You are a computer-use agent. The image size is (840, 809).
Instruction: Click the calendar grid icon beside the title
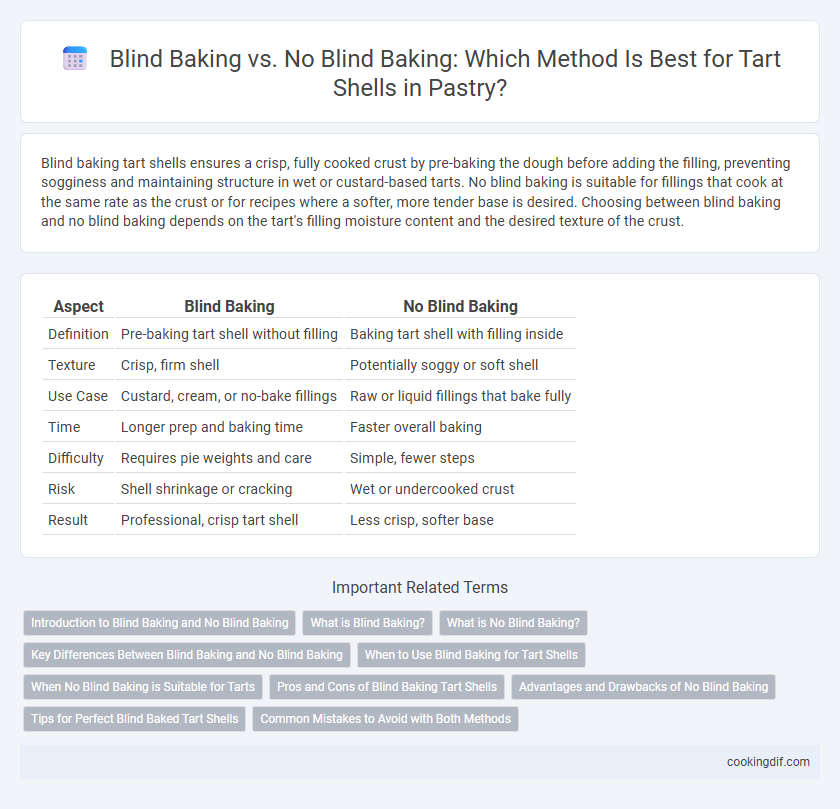pyautogui.click(x=75, y=58)
